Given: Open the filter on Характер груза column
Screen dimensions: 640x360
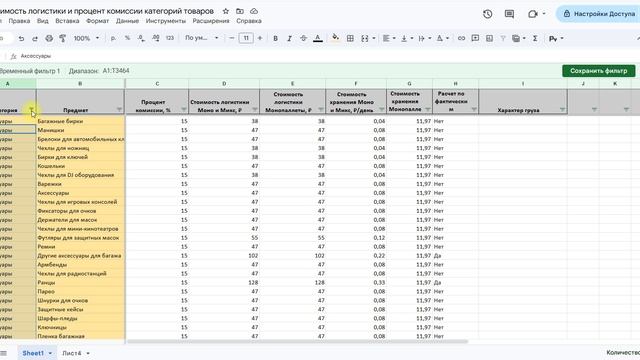Looking at the screenshot, I should tap(562, 109).
